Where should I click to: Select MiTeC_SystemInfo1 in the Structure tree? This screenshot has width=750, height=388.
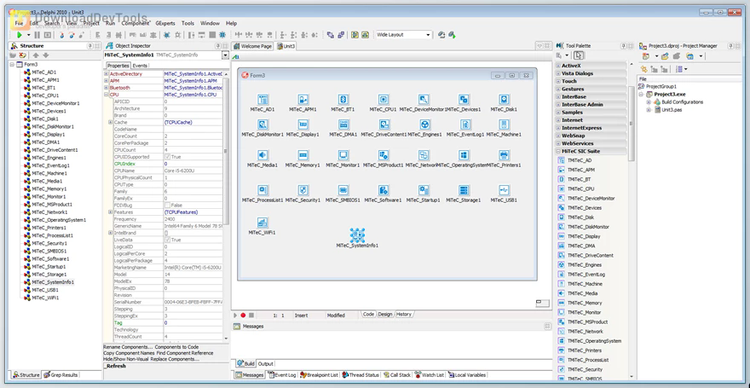pyautogui.click(x=53, y=282)
